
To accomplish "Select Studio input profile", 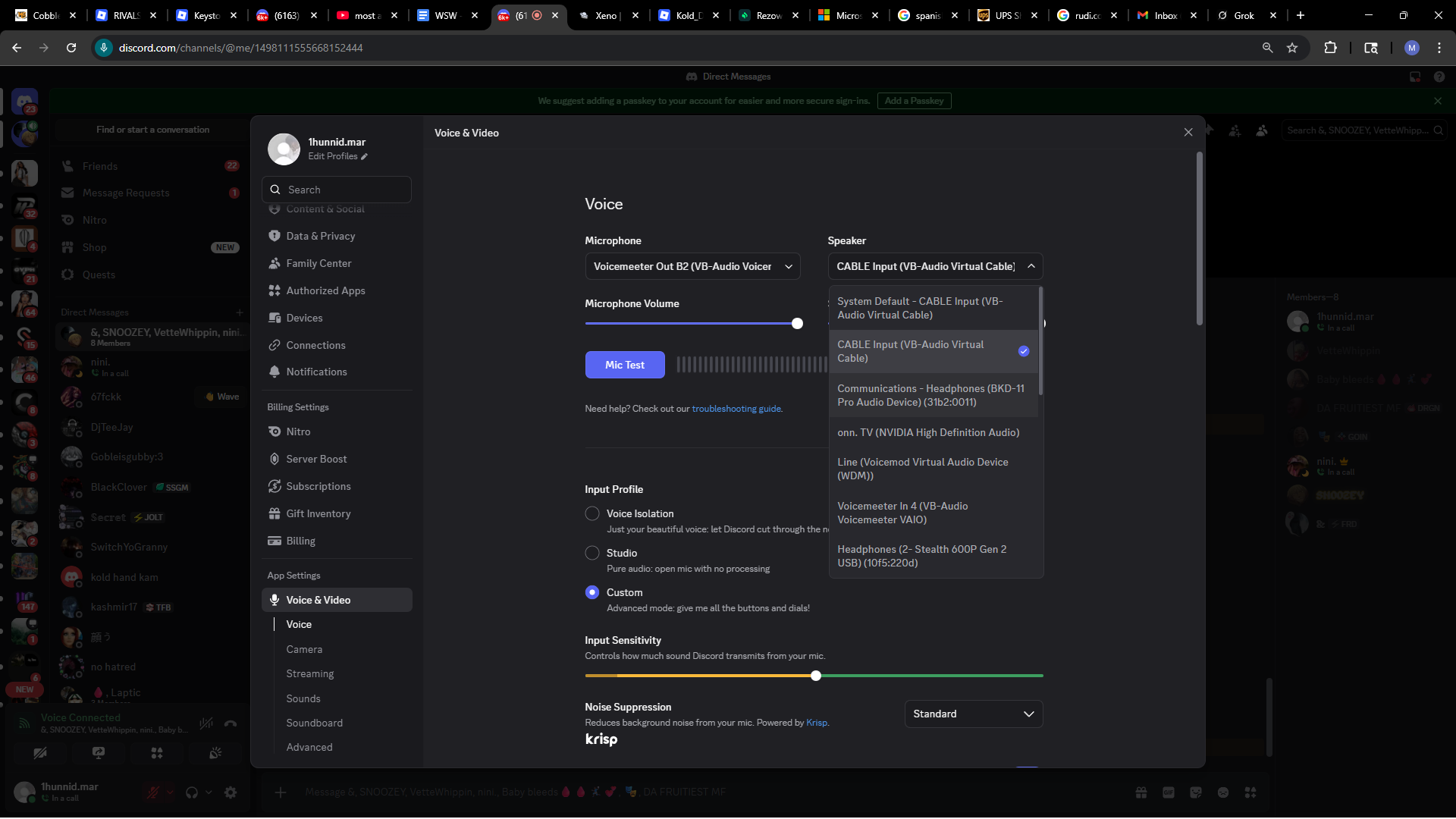I will (x=592, y=553).
